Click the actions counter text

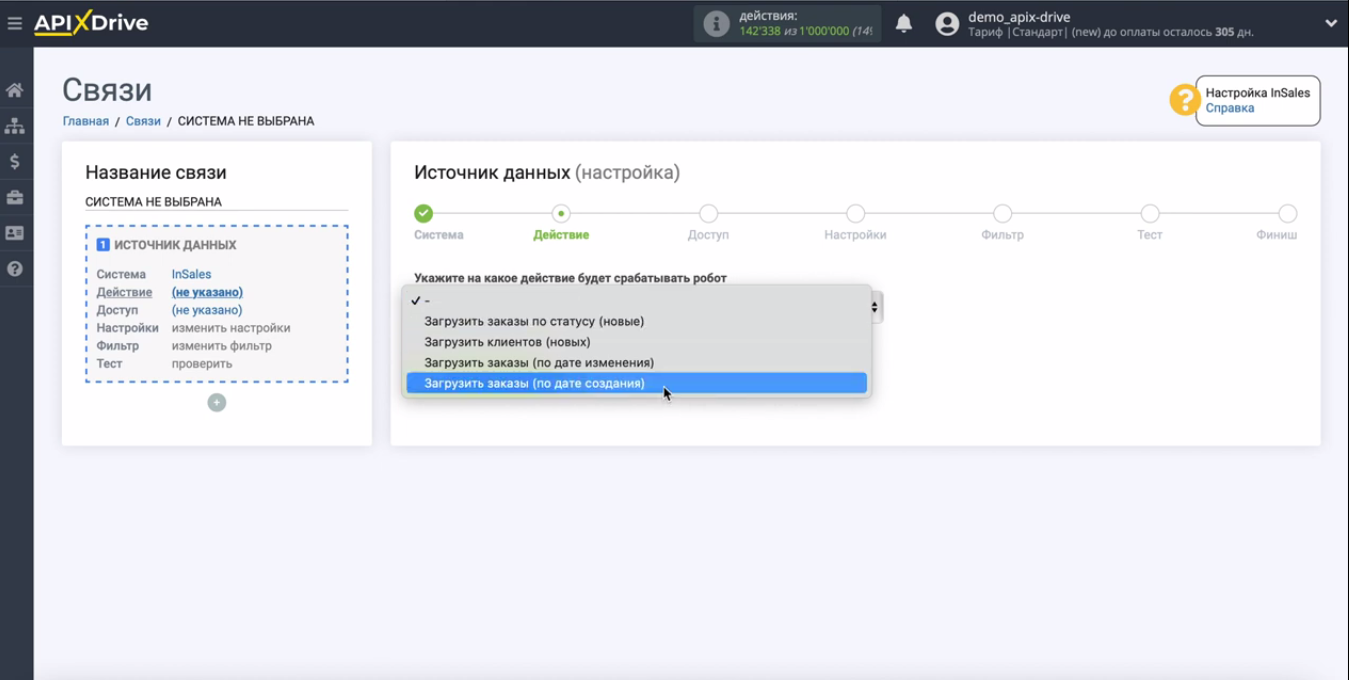tap(805, 24)
